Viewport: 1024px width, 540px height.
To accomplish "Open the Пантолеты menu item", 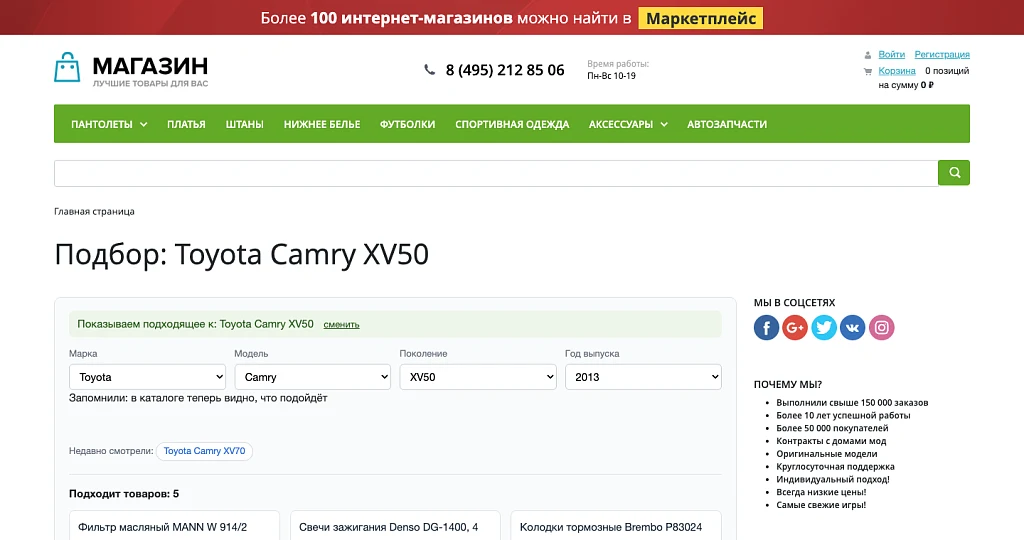I will [x=102, y=124].
